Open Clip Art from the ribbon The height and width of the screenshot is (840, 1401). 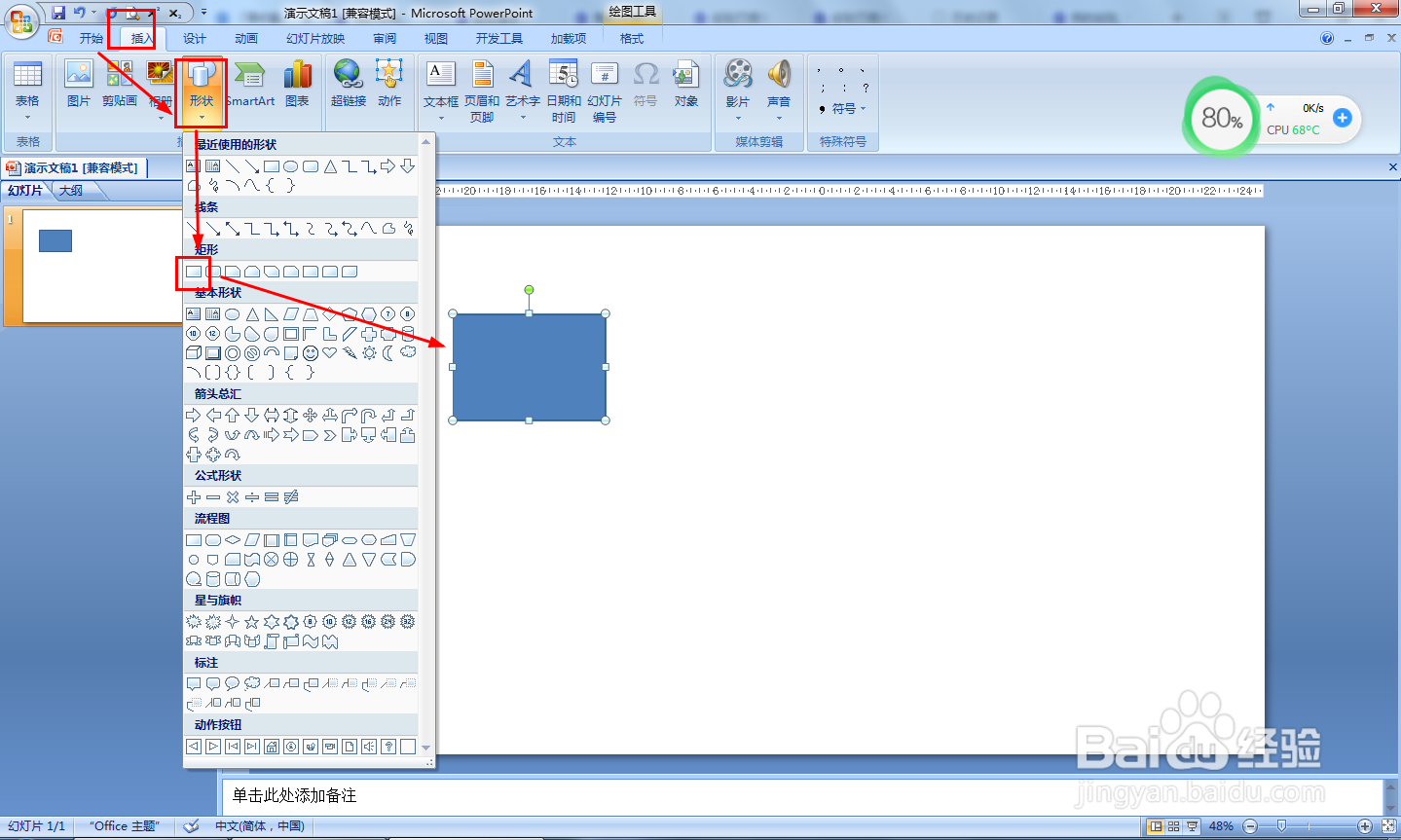point(119,84)
